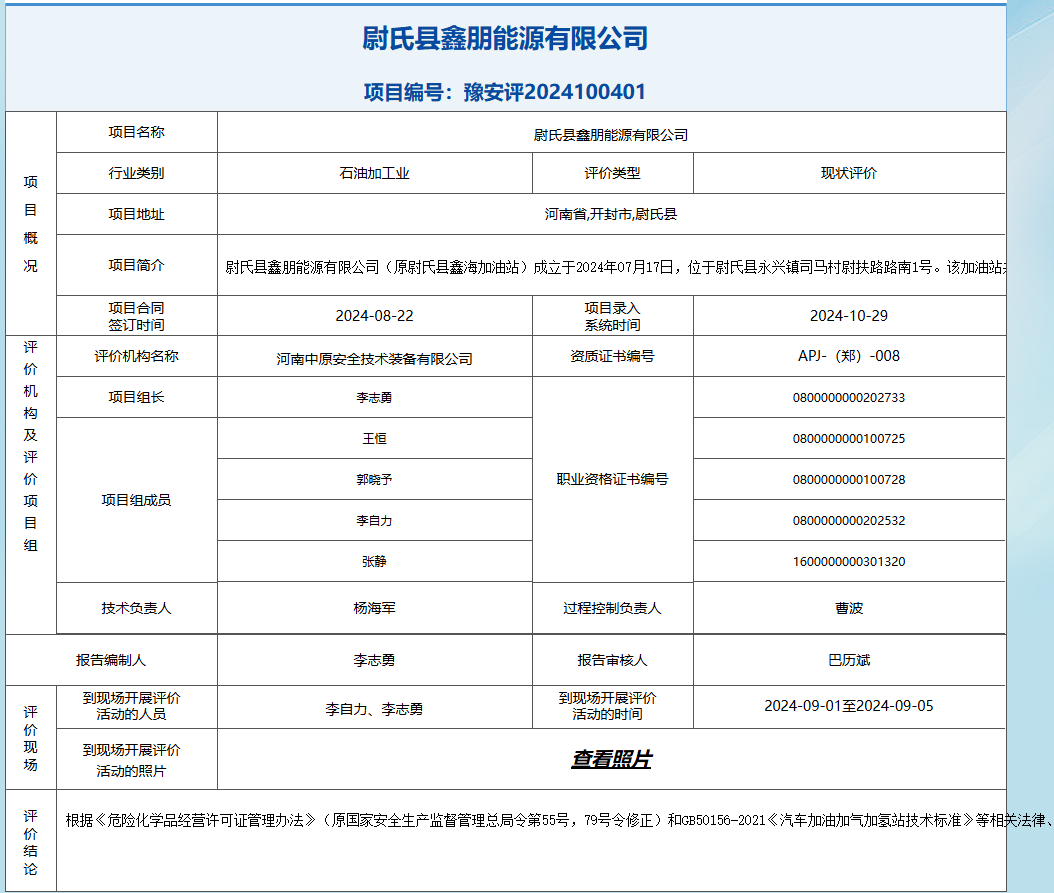The width and height of the screenshot is (1054, 893).
Task: Select member name 王恒
Action: click(x=374, y=438)
